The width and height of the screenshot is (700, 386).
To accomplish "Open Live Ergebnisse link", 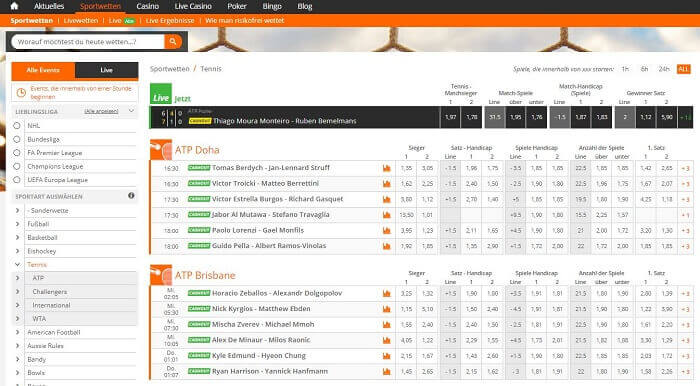I will 170,21.
